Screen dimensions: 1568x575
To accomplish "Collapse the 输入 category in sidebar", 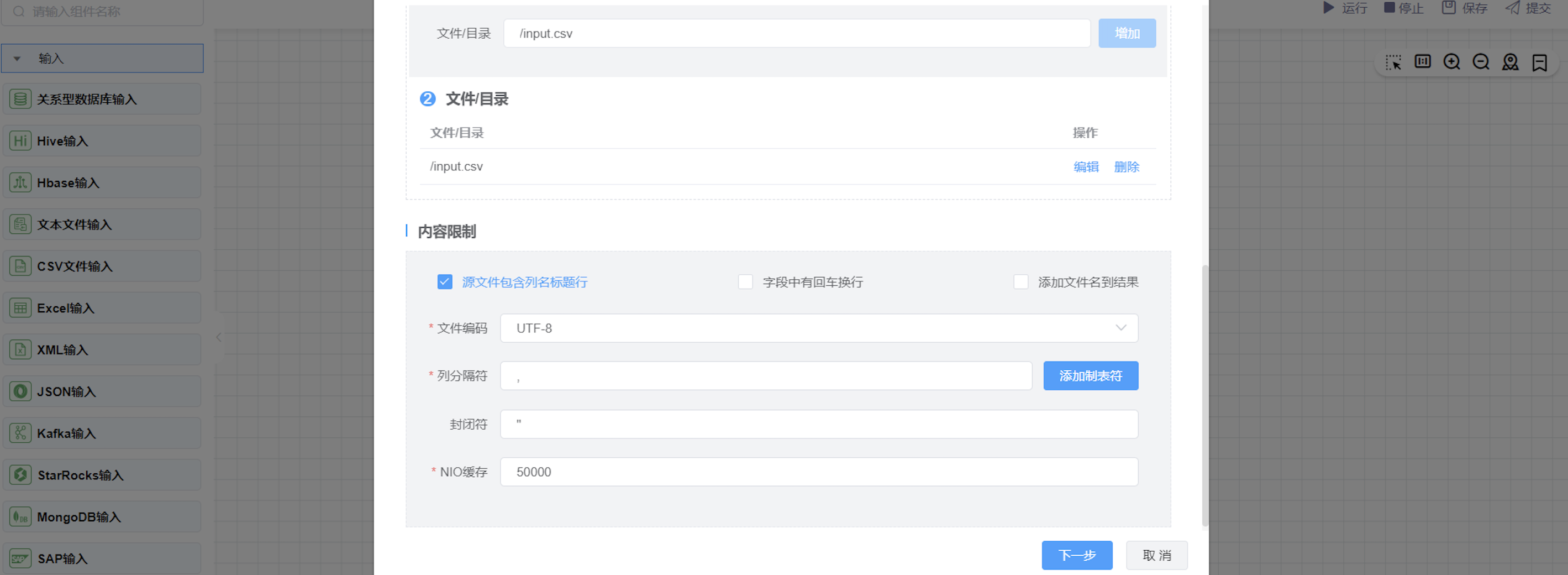I will (17, 59).
